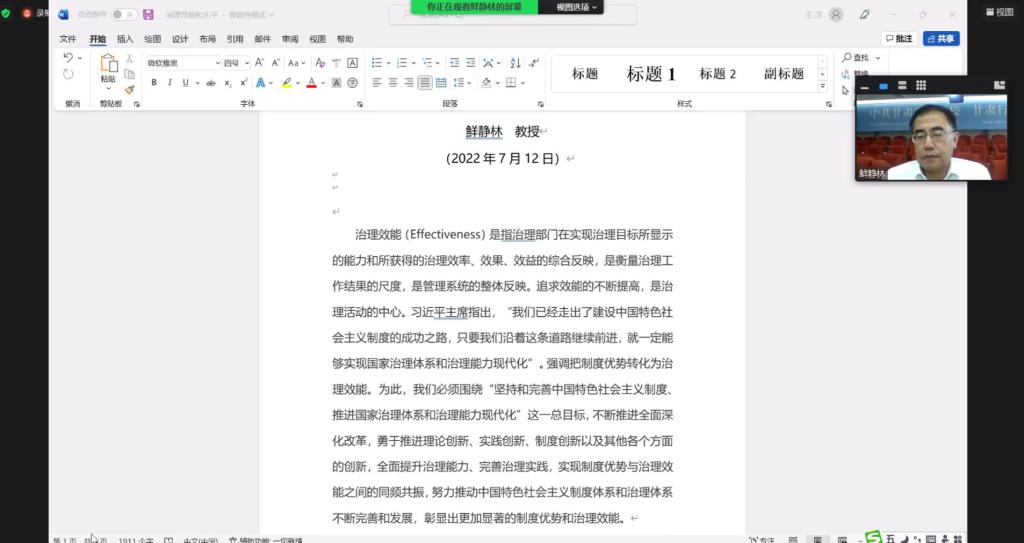This screenshot has height=543, width=1024.
Task: Click the Format Painter brush icon
Action: [129, 90]
